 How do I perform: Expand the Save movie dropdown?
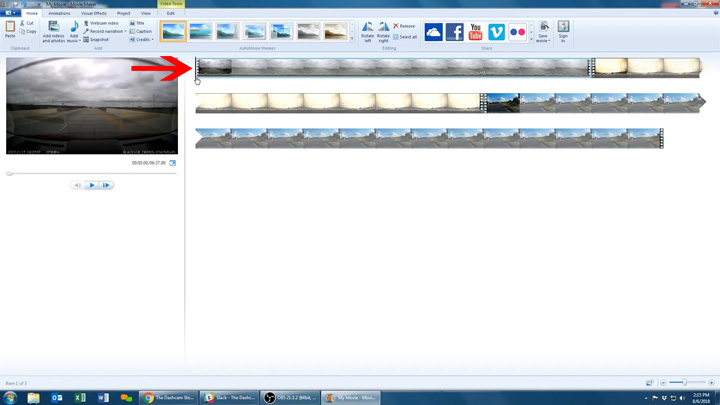544,40
